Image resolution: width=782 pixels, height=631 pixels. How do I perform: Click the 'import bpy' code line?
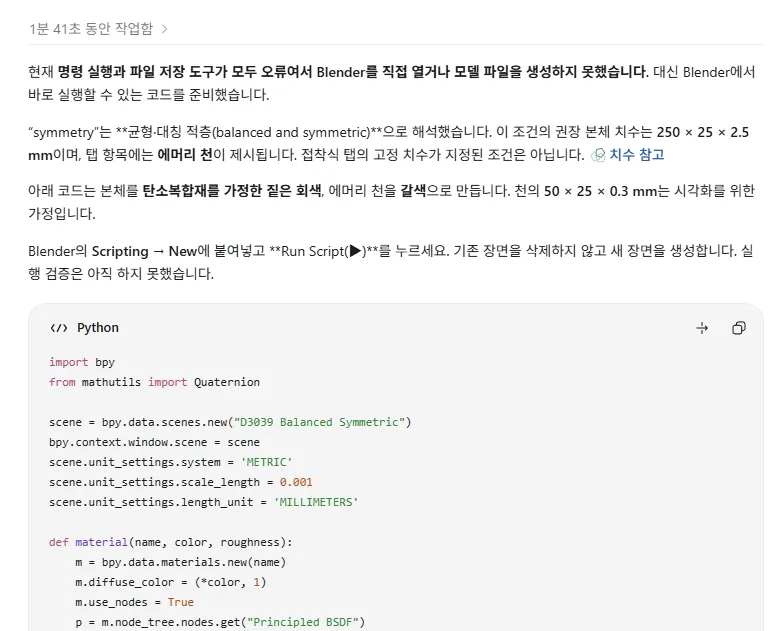click(x=82, y=362)
